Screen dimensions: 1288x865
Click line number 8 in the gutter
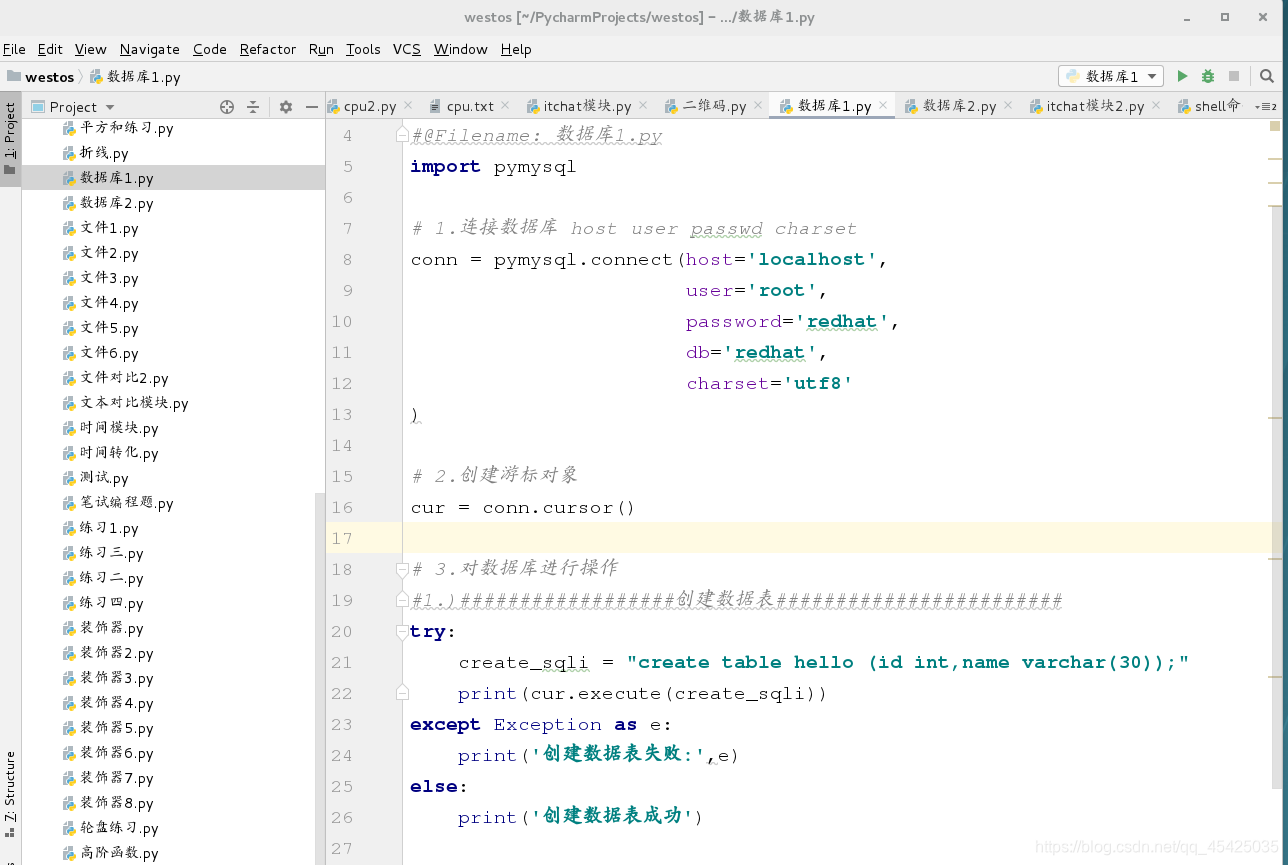(347, 259)
